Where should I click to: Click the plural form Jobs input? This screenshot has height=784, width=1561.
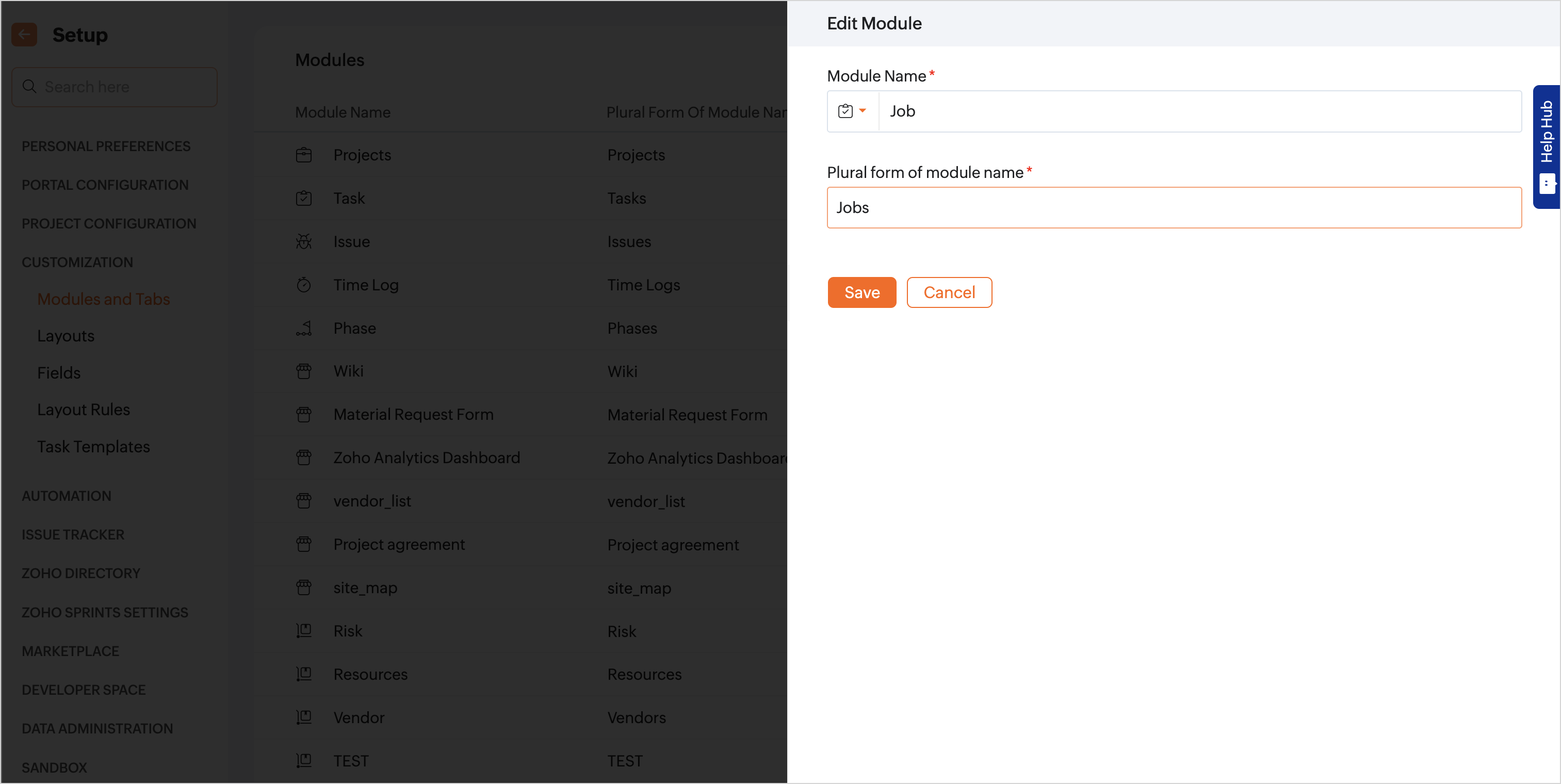point(1174,207)
